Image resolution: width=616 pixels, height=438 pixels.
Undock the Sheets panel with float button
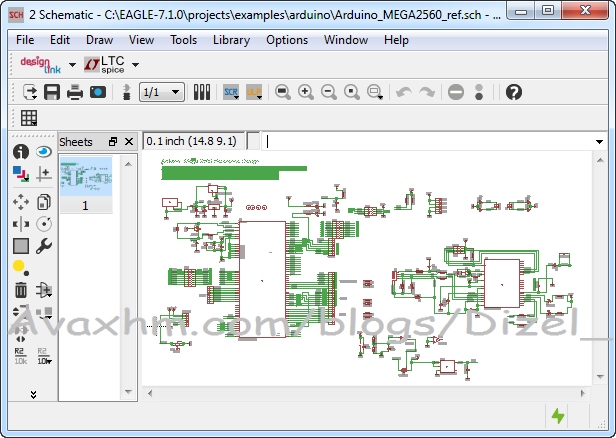click(x=113, y=142)
